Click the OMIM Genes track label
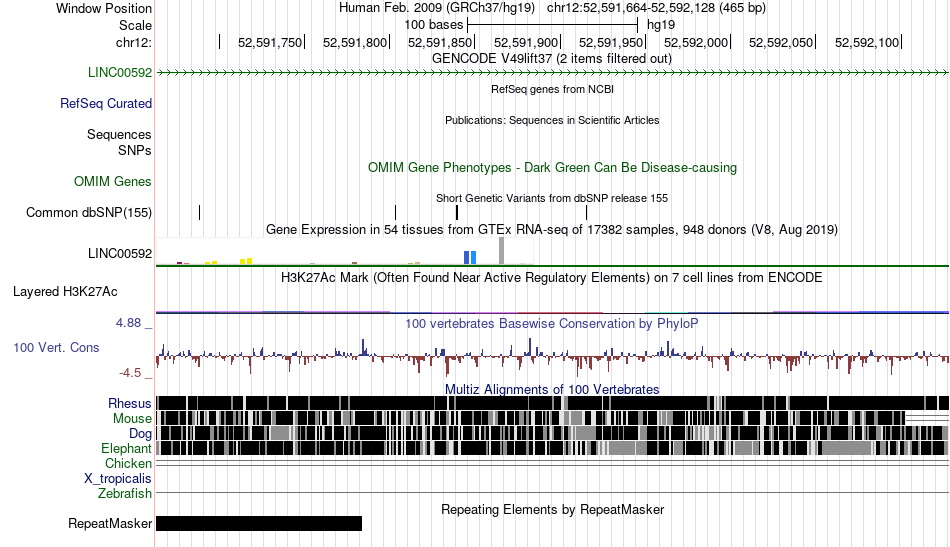Image resolution: width=950 pixels, height=547 pixels. (x=113, y=181)
